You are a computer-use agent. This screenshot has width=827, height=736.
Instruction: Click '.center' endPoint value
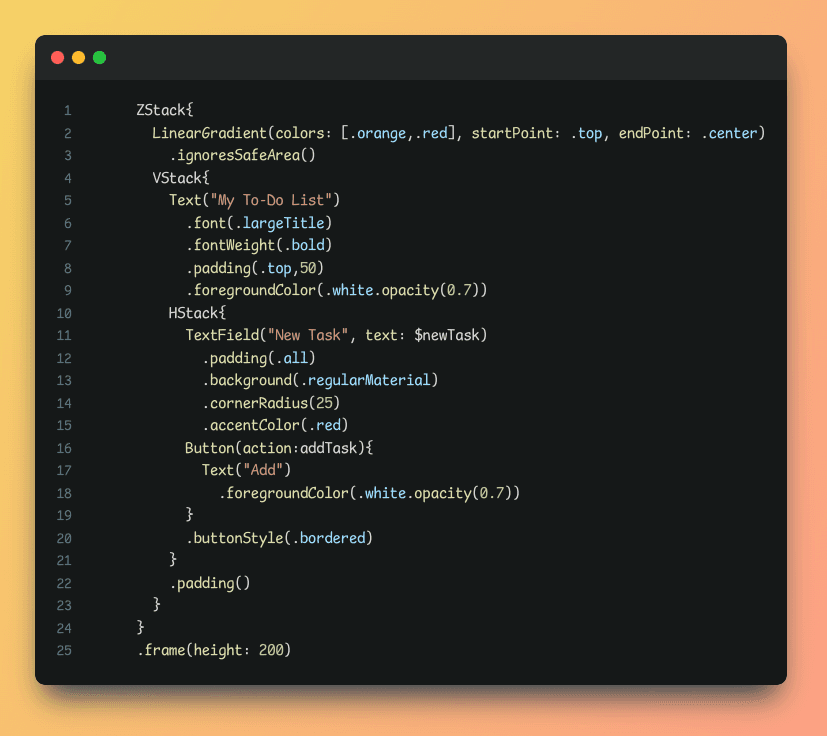(729, 133)
